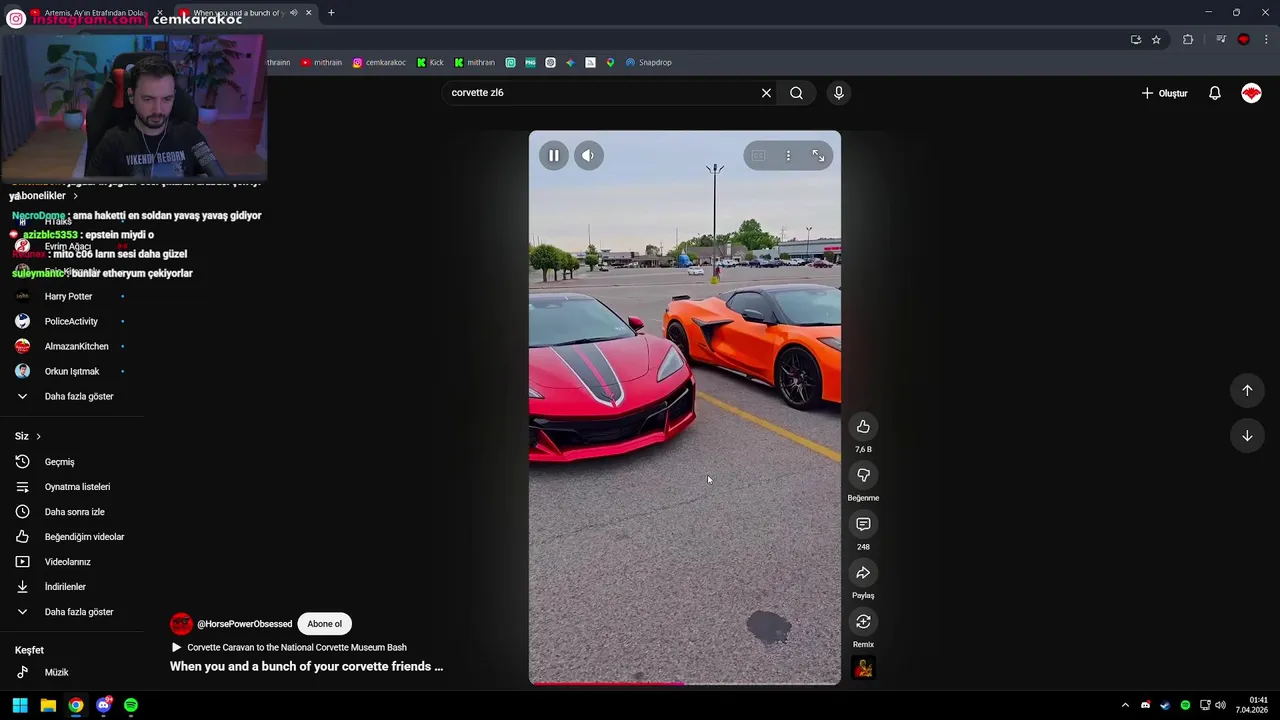Open the Shorts player more options menu

[788, 155]
